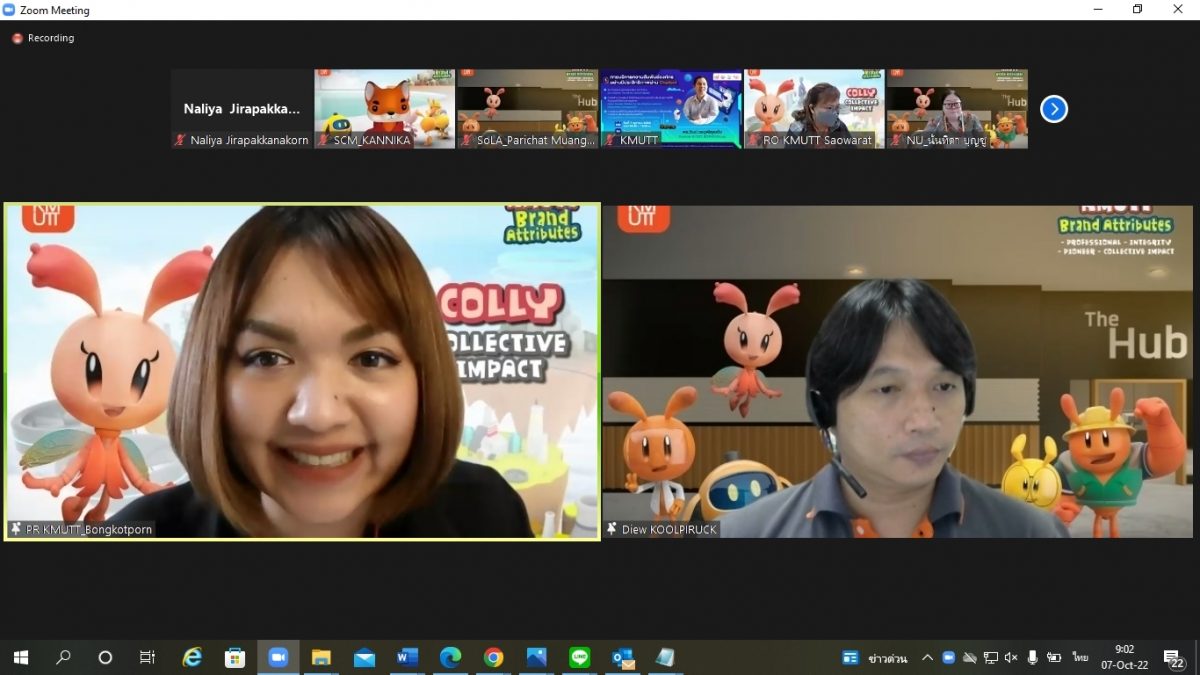1200x675 pixels.
Task: Open Outlook from the taskbar
Action: pyautogui.click(x=623, y=657)
